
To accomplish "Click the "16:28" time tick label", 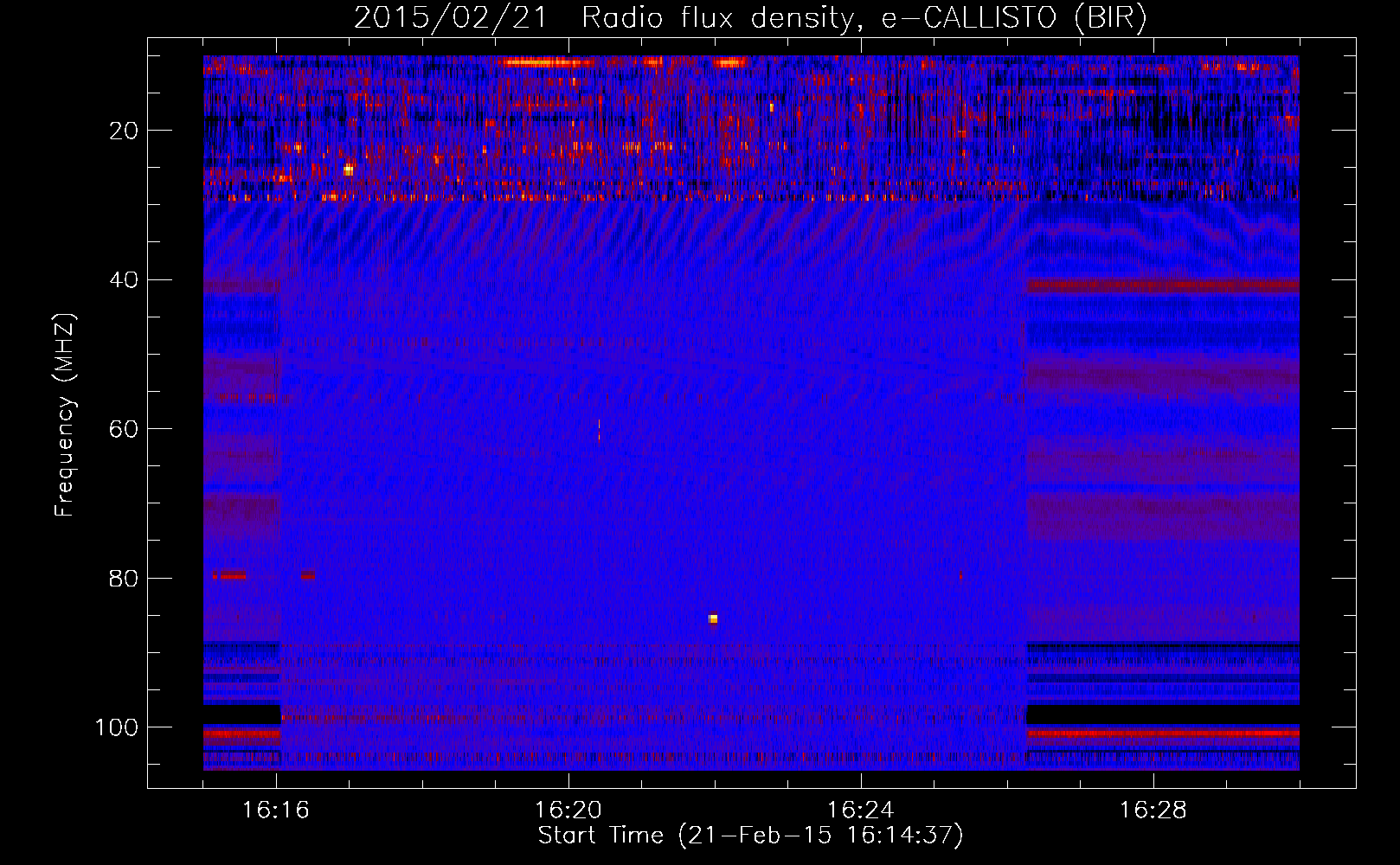I will pos(1153,811).
